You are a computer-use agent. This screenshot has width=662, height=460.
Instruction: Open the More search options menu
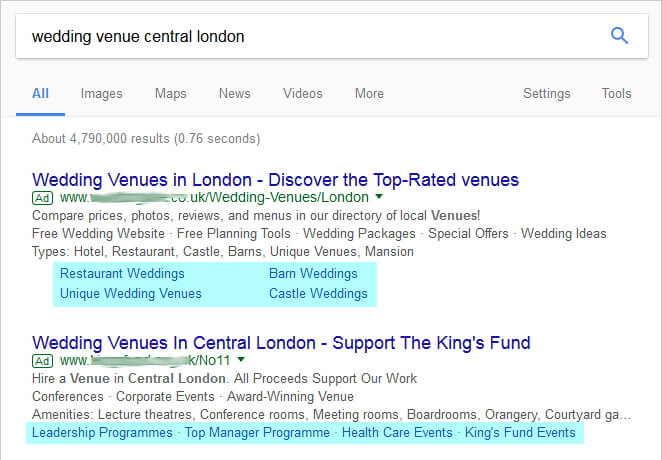369,93
